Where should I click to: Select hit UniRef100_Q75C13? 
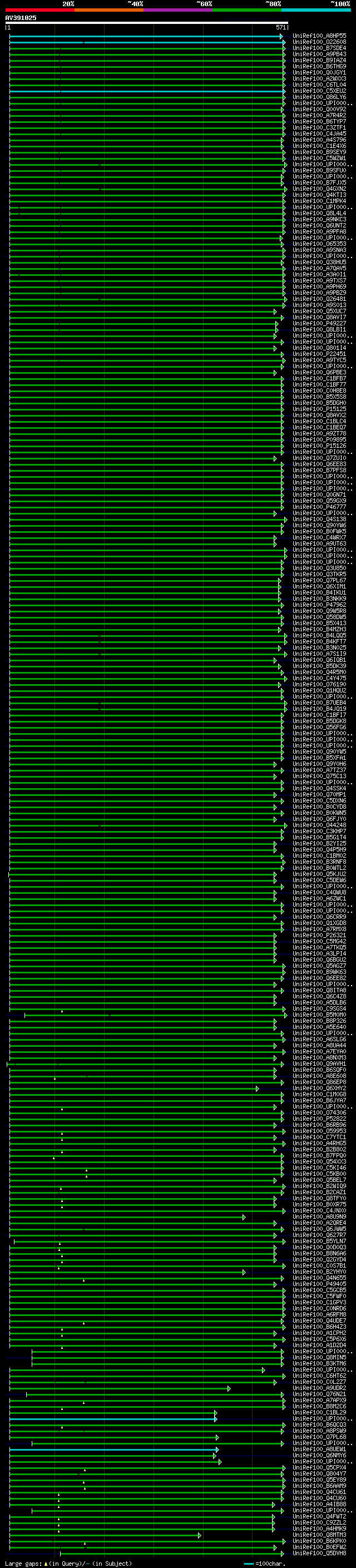pos(319,776)
